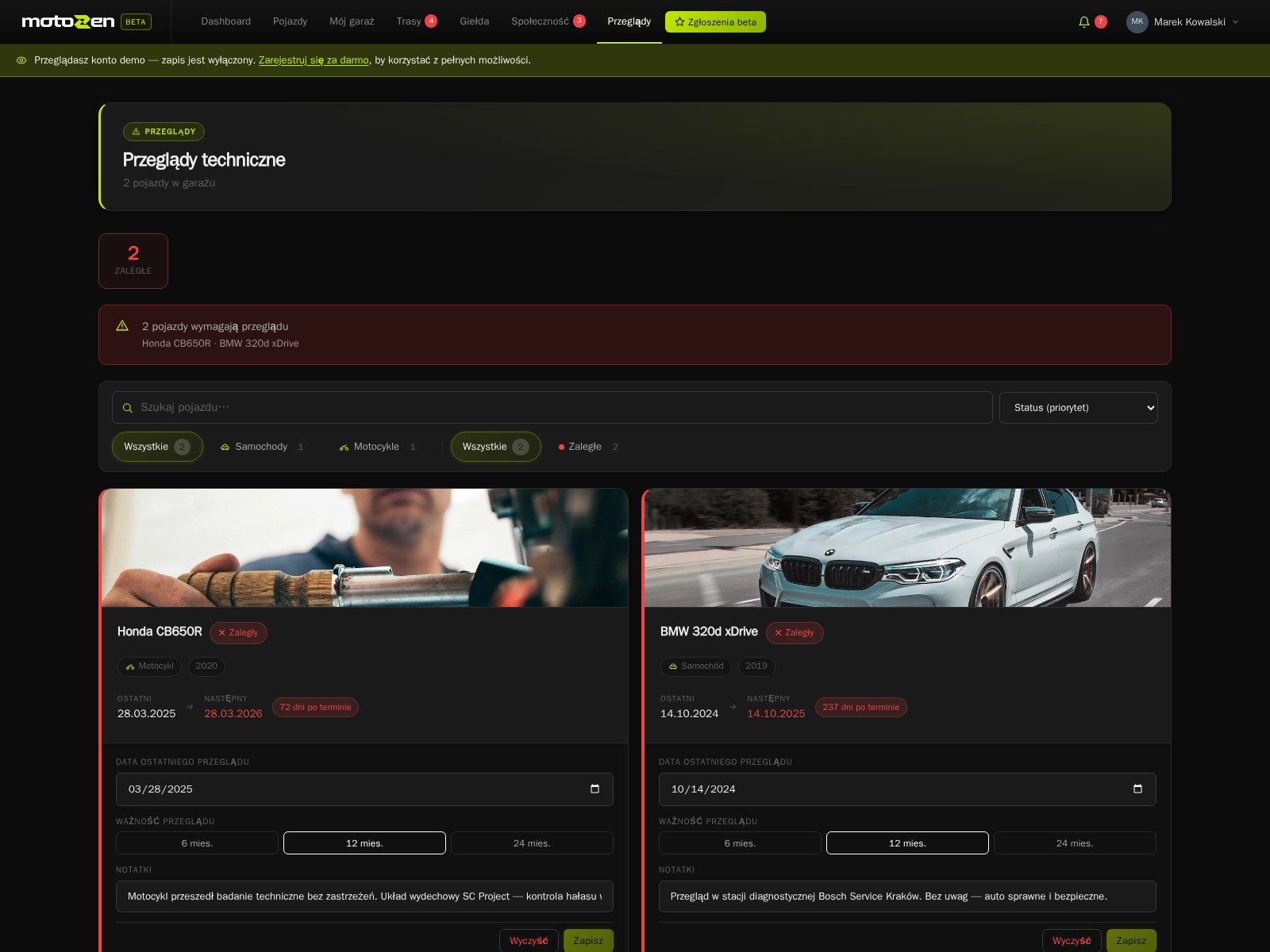Toggle the Zaległe status filter
1270x952 pixels.
(589, 447)
